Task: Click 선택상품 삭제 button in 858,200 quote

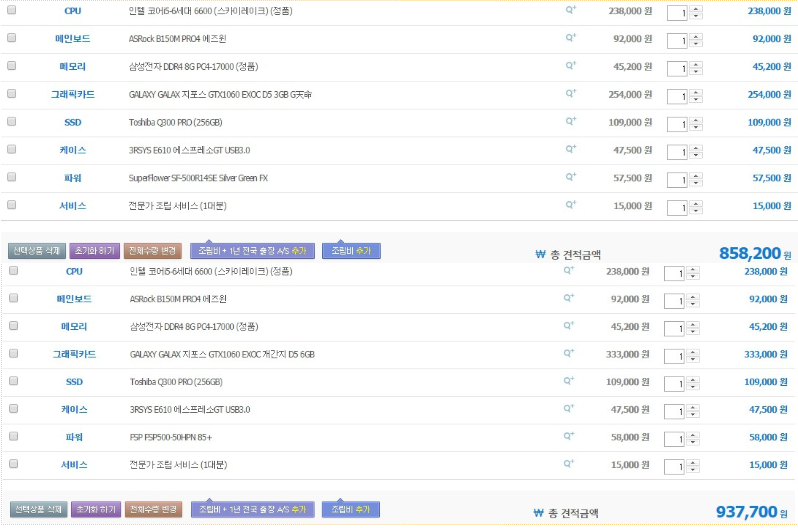Action: [37, 251]
